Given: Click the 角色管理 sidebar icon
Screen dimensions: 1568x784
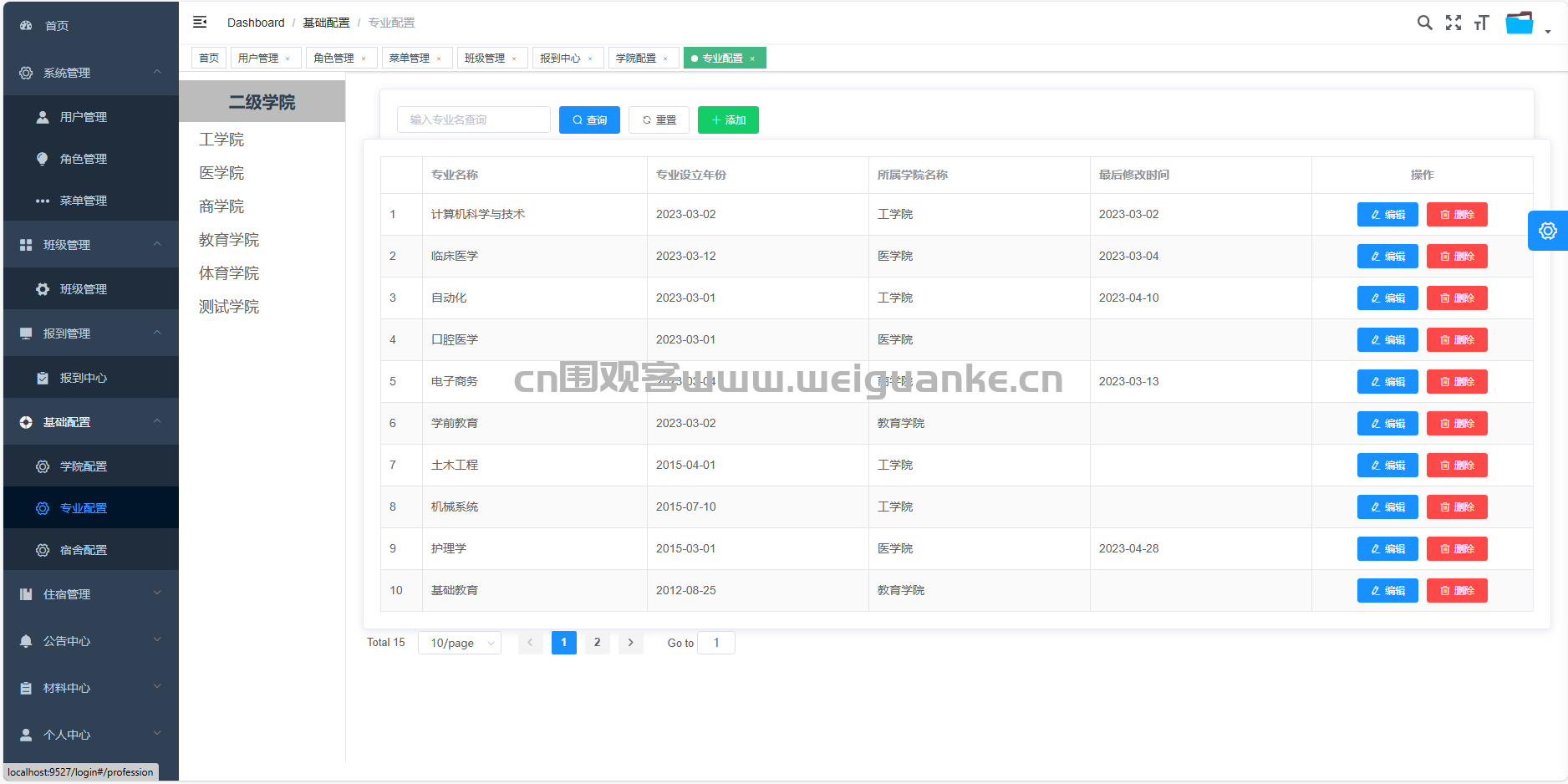Looking at the screenshot, I should pyautogui.click(x=43, y=159).
